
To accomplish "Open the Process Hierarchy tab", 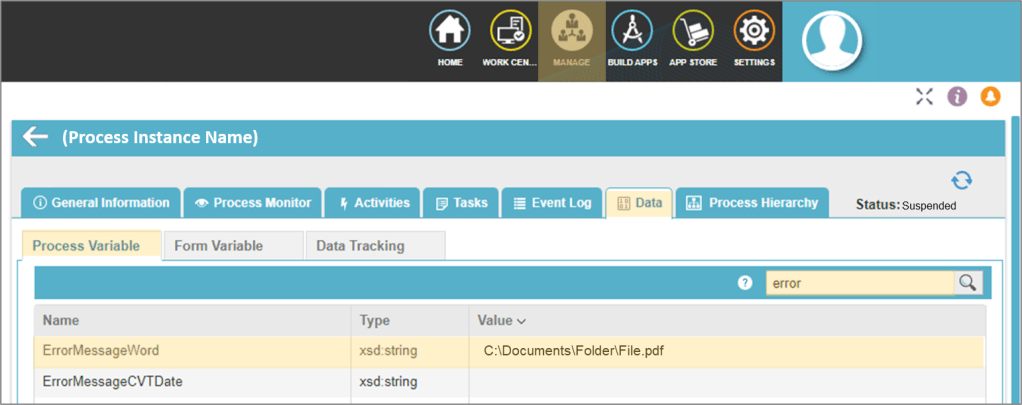I will tap(752, 203).
